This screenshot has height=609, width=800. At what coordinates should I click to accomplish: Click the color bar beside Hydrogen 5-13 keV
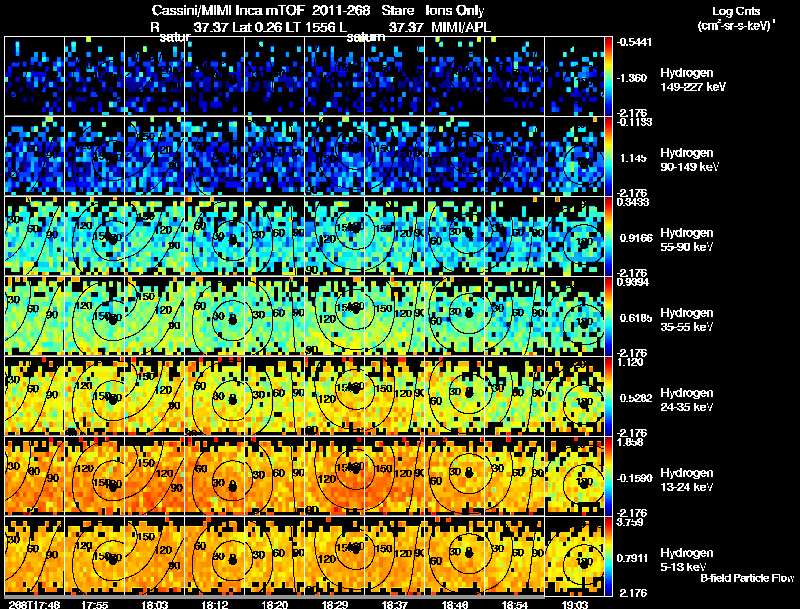tap(608, 556)
